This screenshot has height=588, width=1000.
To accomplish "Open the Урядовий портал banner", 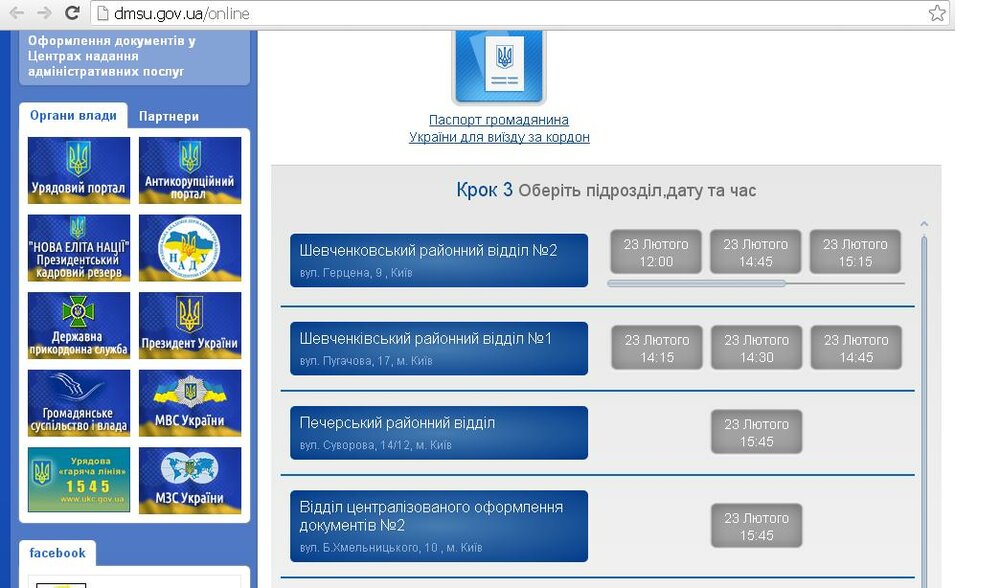I will (x=79, y=170).
